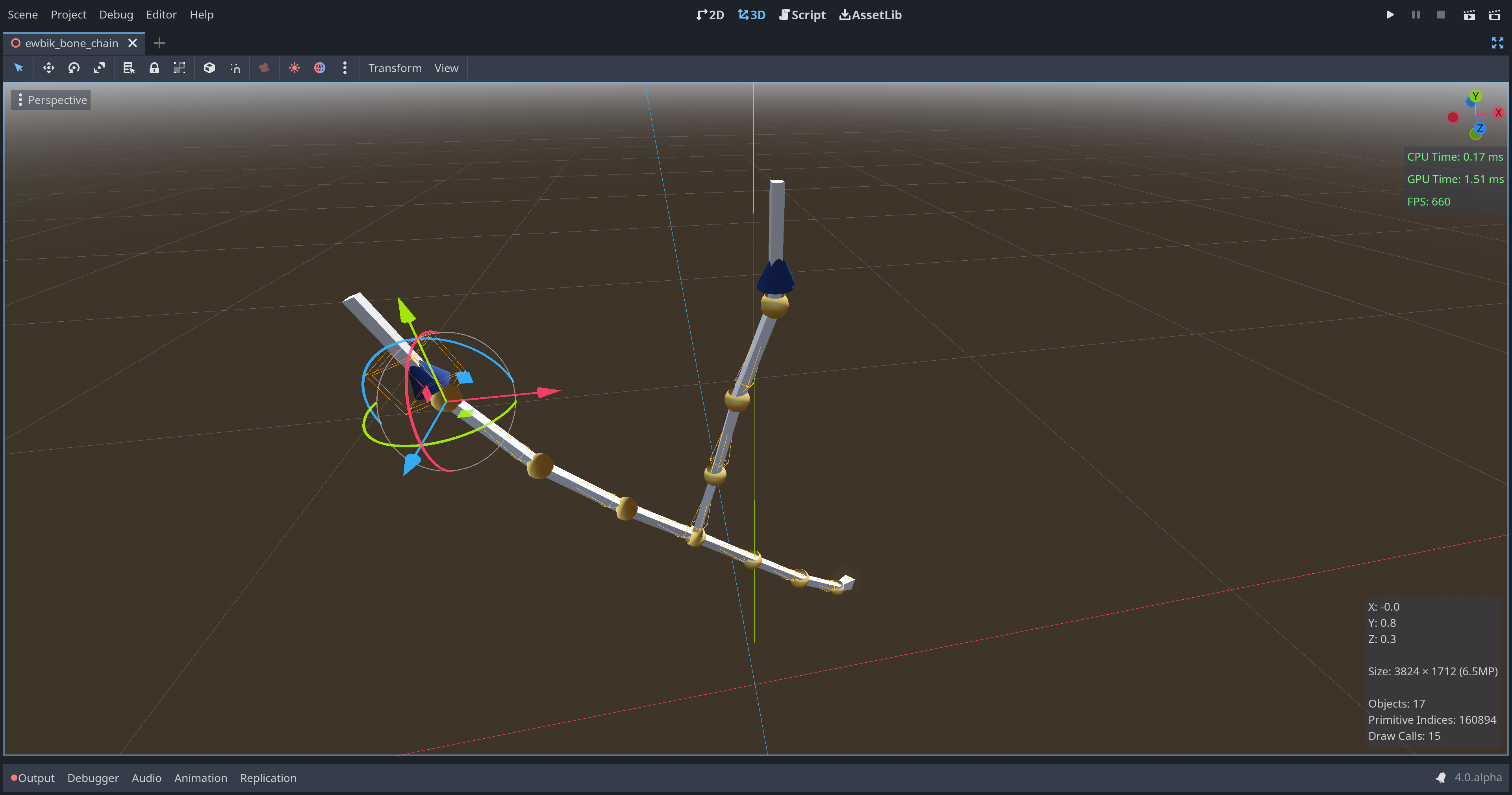Open the Help menu
The height and width of the screenshot is (795, 1512).
pos(201,15)
